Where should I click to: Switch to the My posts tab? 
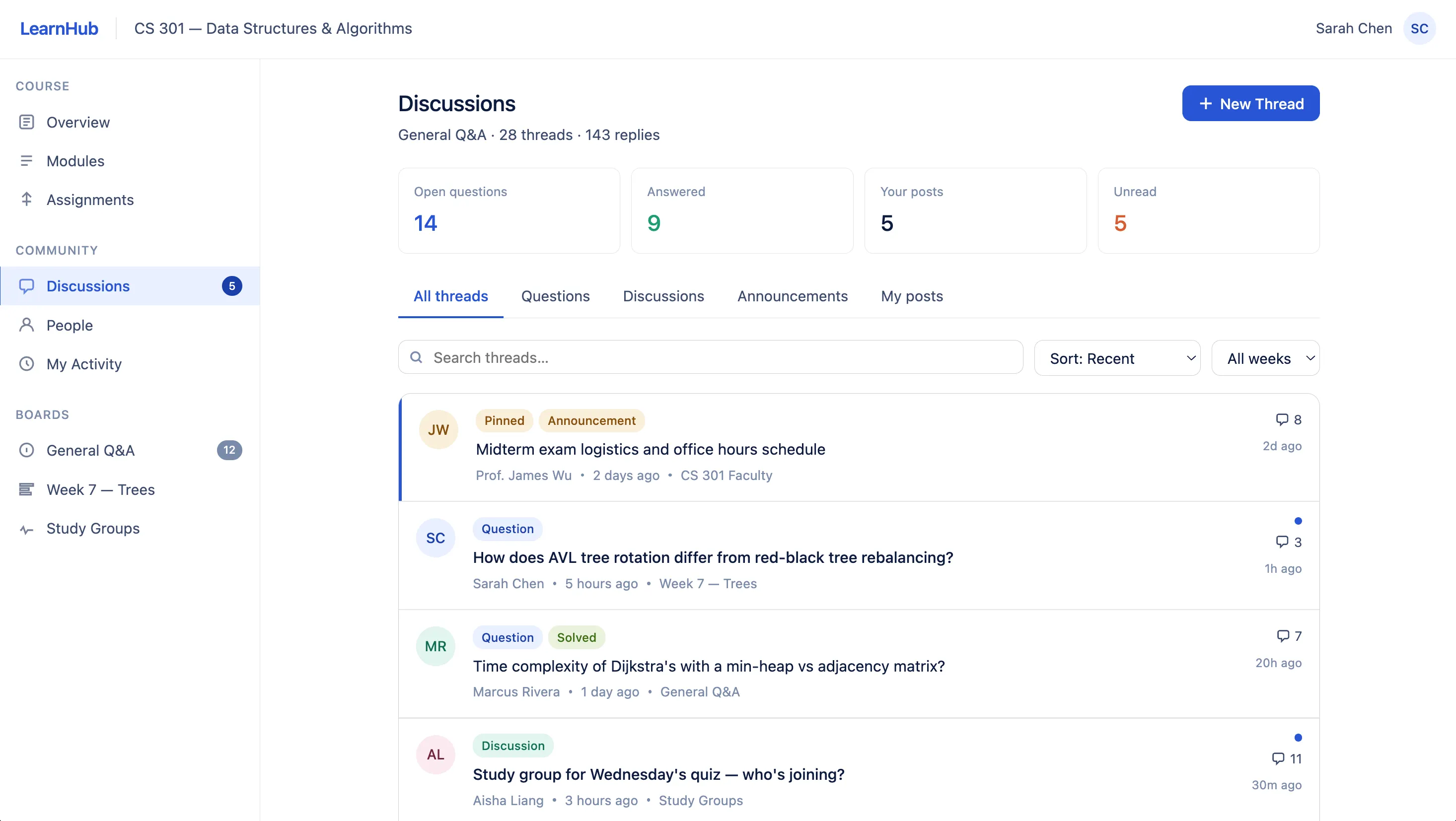point(912,296)
